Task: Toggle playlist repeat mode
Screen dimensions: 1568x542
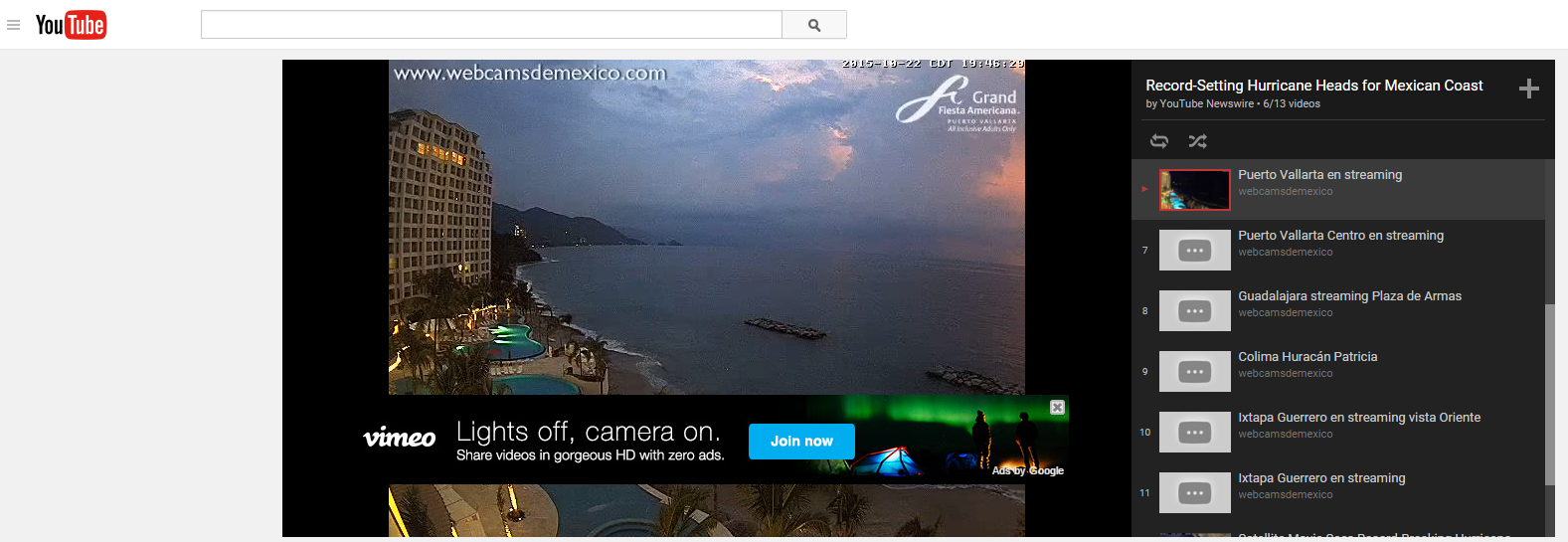Action: pos(1159,141)
